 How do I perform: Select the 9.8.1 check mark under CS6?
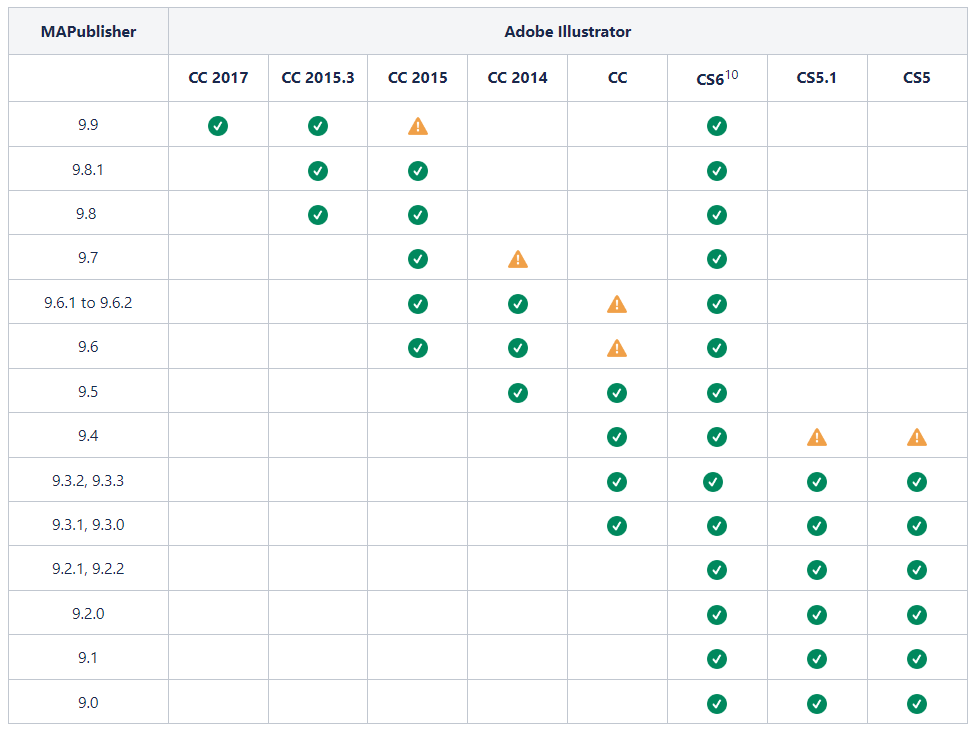(717, 171)
